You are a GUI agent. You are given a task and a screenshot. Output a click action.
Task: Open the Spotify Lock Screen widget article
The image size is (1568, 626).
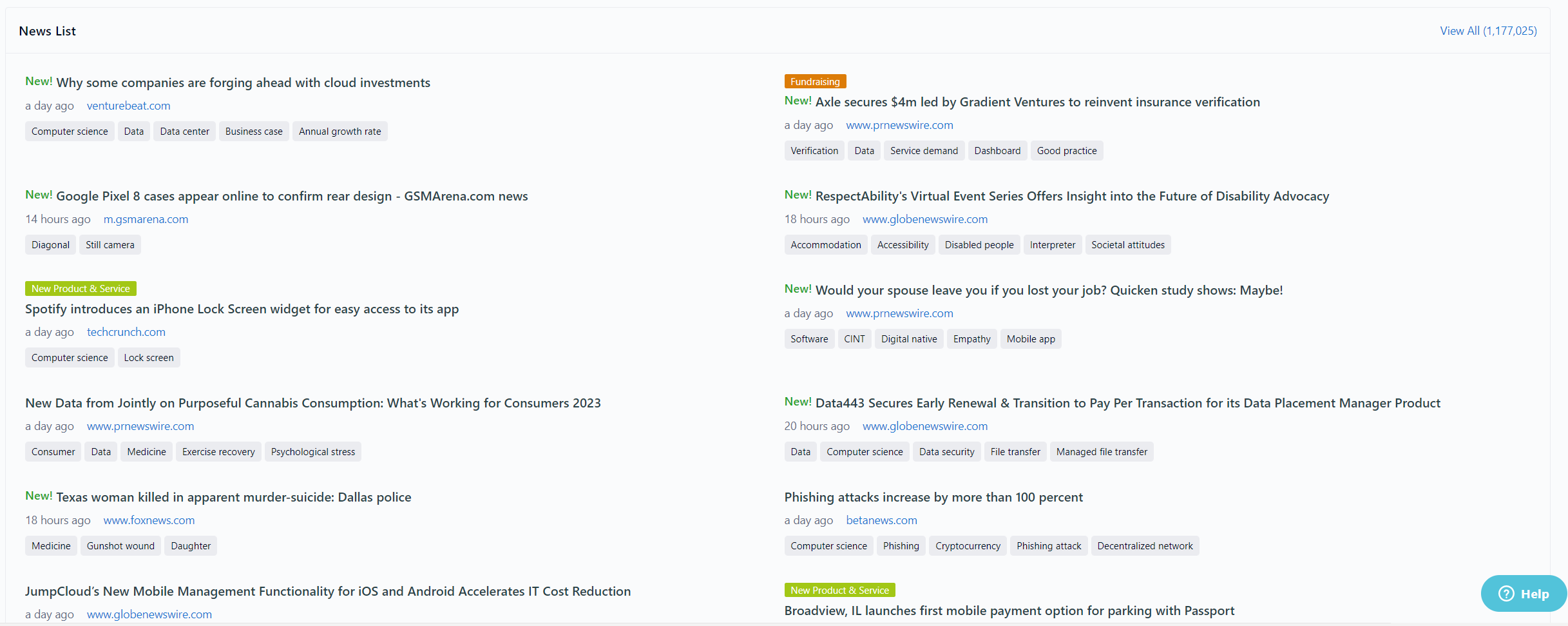click(x=242, y=309)
